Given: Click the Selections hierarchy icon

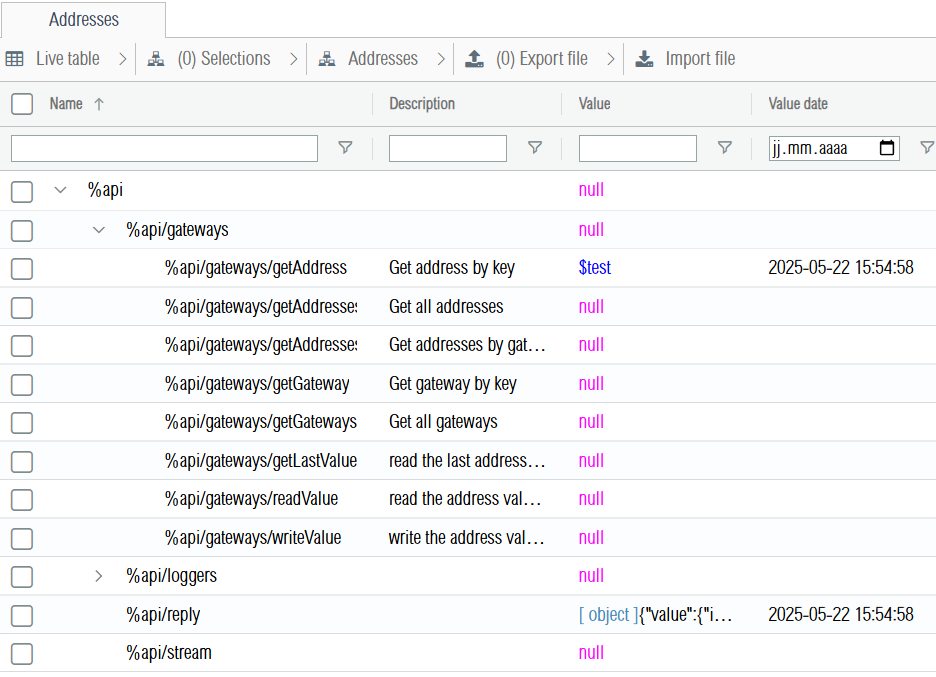Looking at the screenshot, I should tap(156, 59).
